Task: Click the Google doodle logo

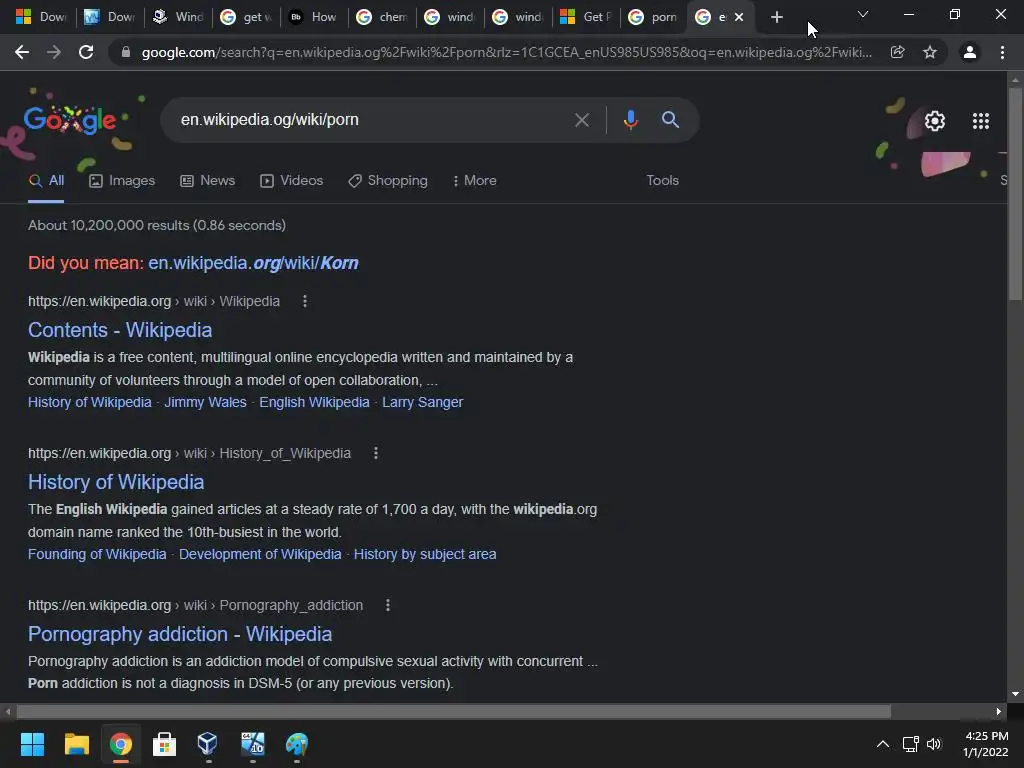Action: [x=71, y=121]
